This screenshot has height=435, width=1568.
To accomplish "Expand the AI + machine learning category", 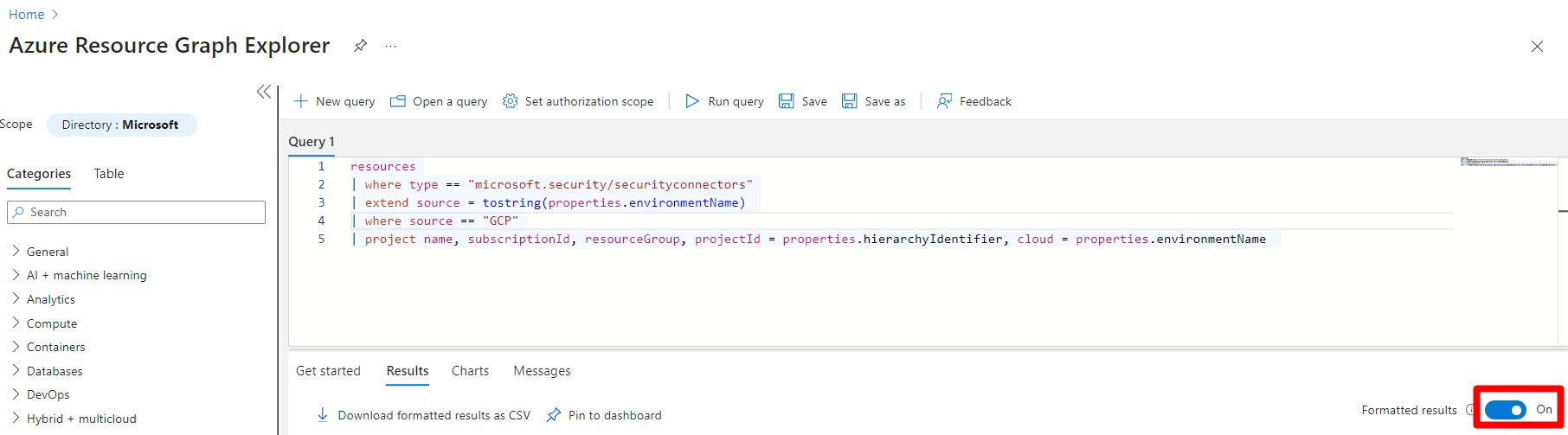I will coord(16,275).
